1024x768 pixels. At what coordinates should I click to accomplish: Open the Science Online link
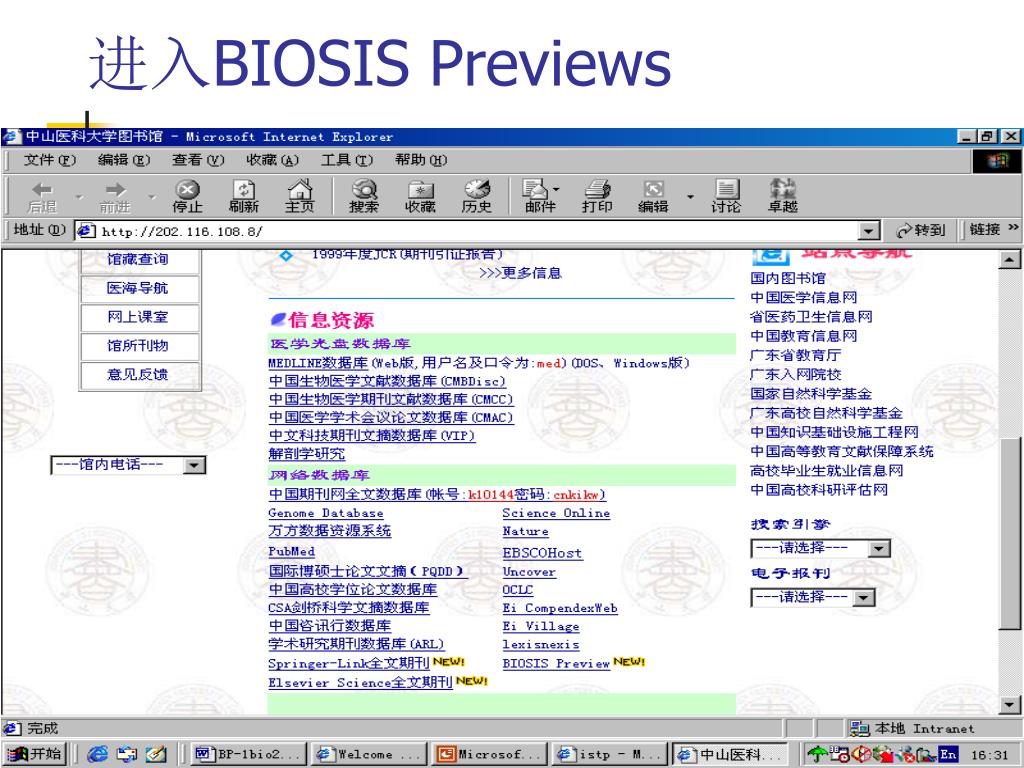click(x=556, y=513)
